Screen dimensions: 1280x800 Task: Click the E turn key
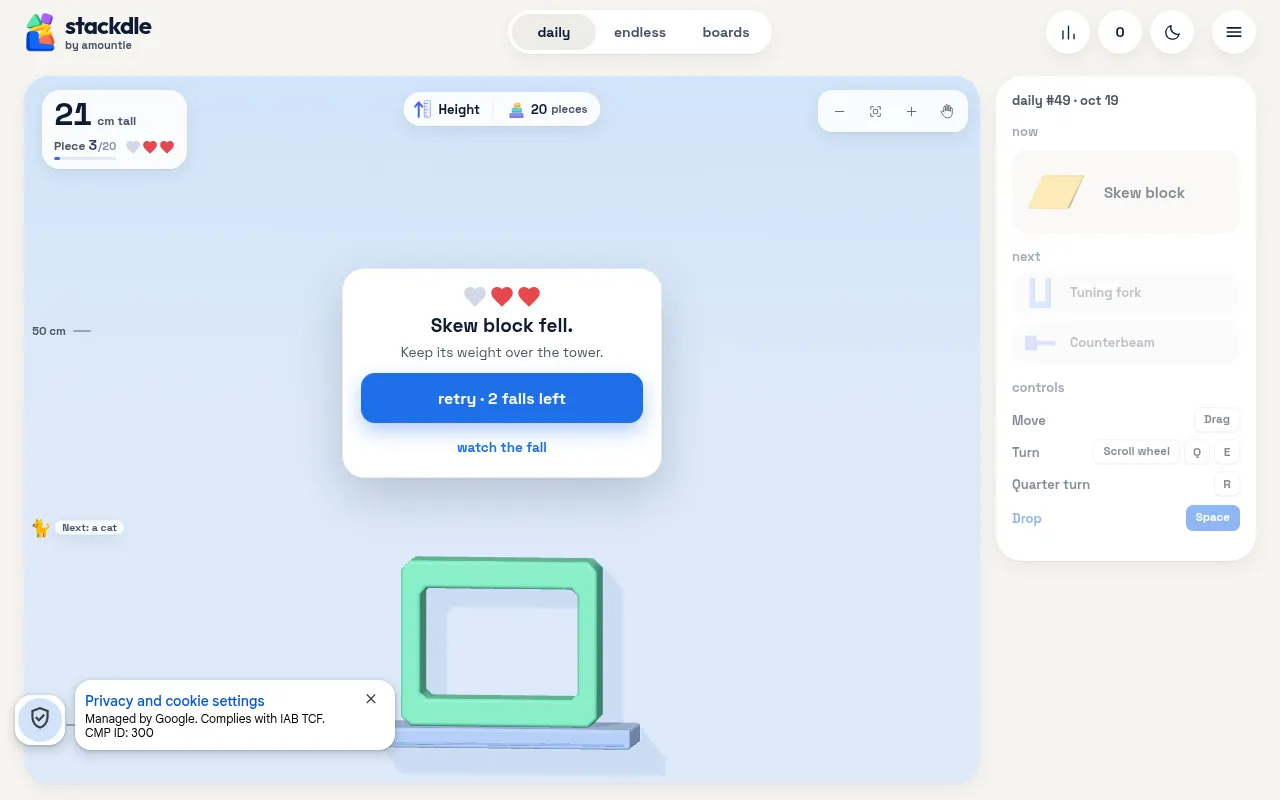(x=1227, y=452)
